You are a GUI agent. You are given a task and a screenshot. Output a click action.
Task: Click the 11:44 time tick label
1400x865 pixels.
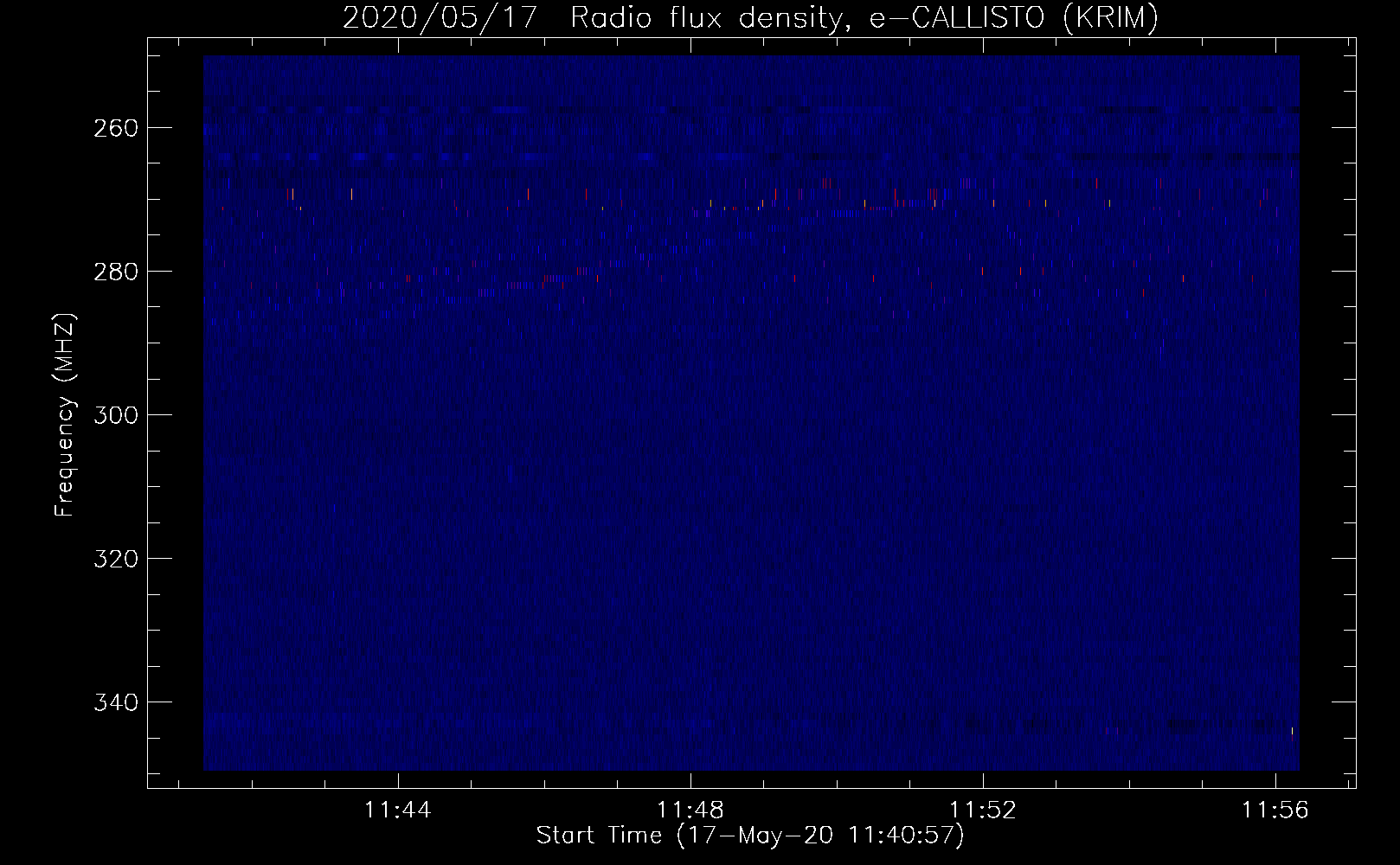(398, 811)
